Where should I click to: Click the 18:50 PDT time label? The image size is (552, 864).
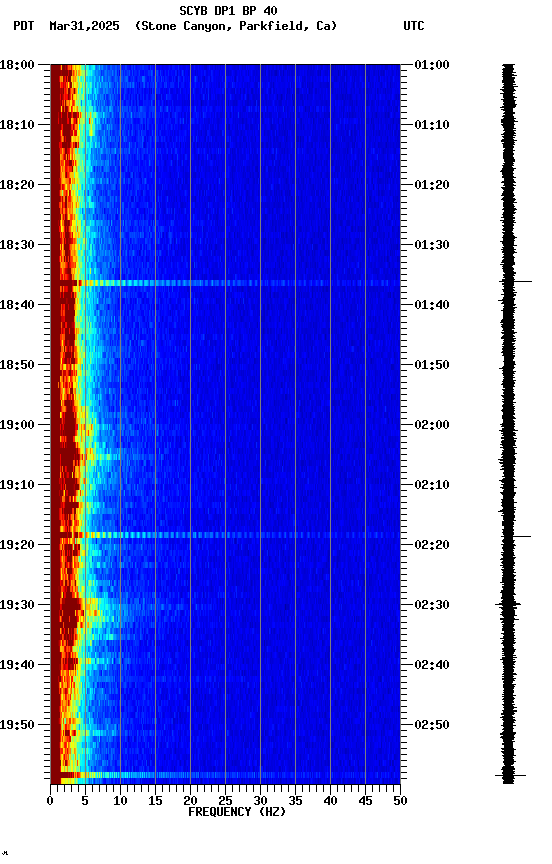(17, 365)
